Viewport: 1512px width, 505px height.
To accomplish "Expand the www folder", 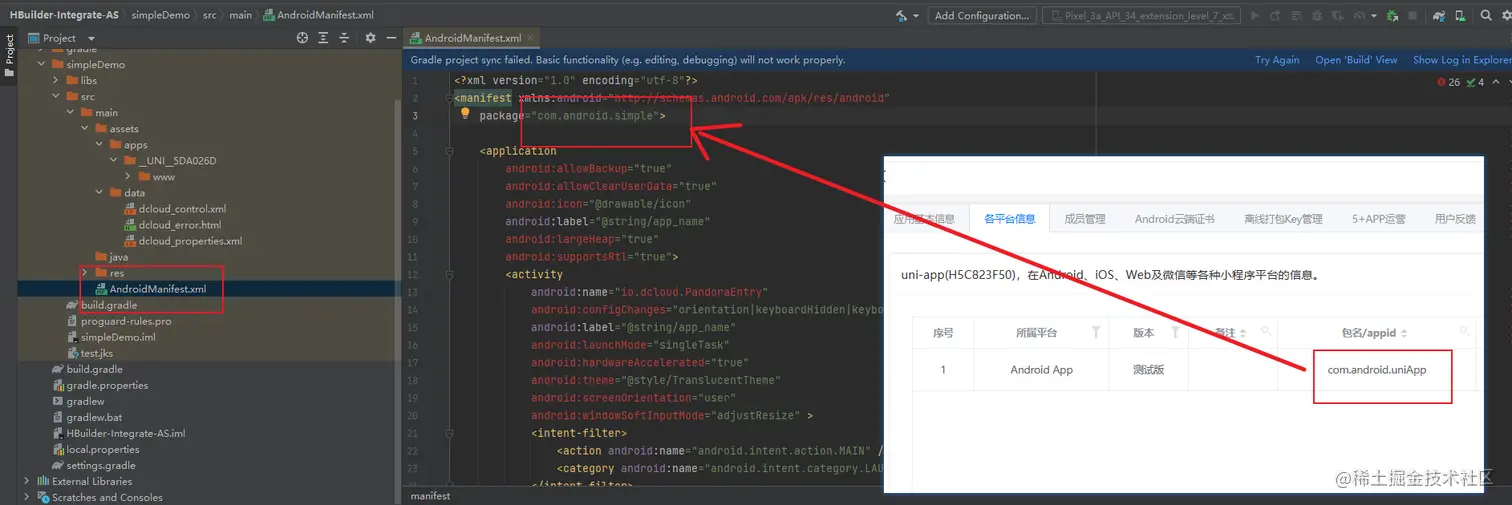I will tap(128, 176).
